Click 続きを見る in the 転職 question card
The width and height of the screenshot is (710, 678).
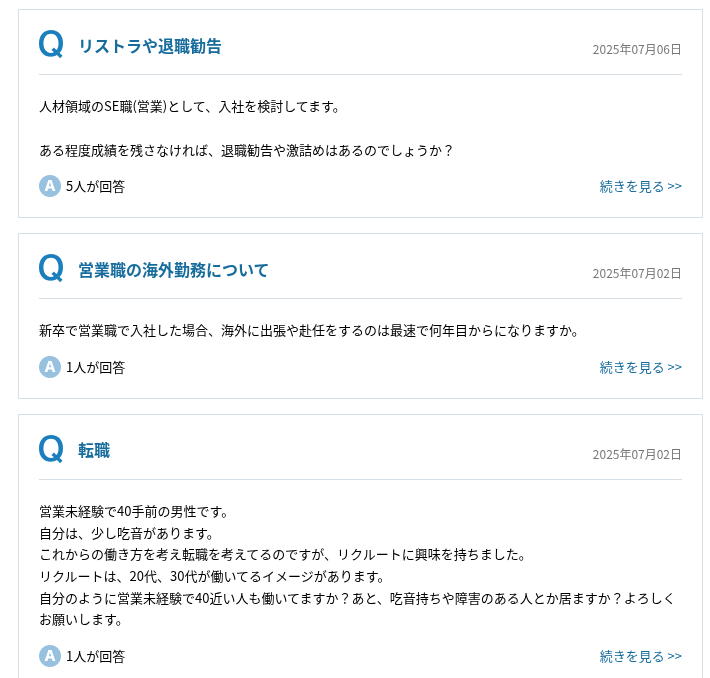640,656
